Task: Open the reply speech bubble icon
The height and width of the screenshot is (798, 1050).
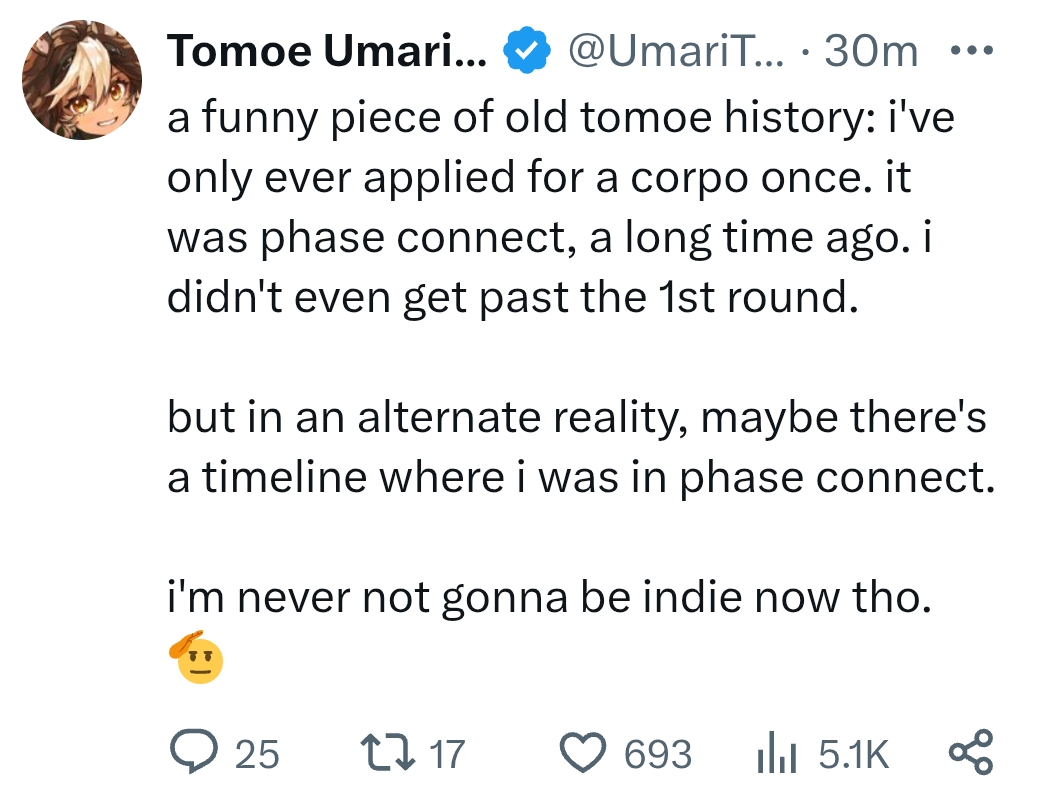Action: pos(194,752)
